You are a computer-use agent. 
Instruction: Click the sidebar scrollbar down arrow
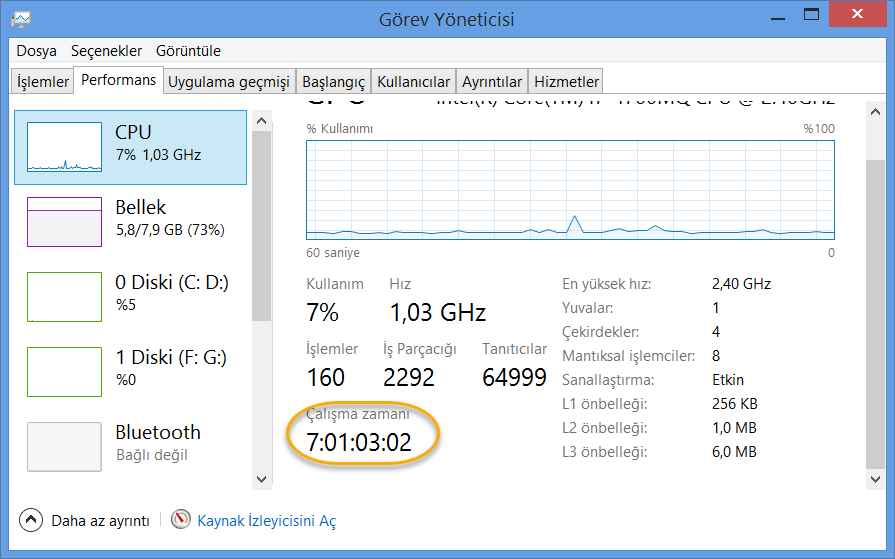pos(262,480)
